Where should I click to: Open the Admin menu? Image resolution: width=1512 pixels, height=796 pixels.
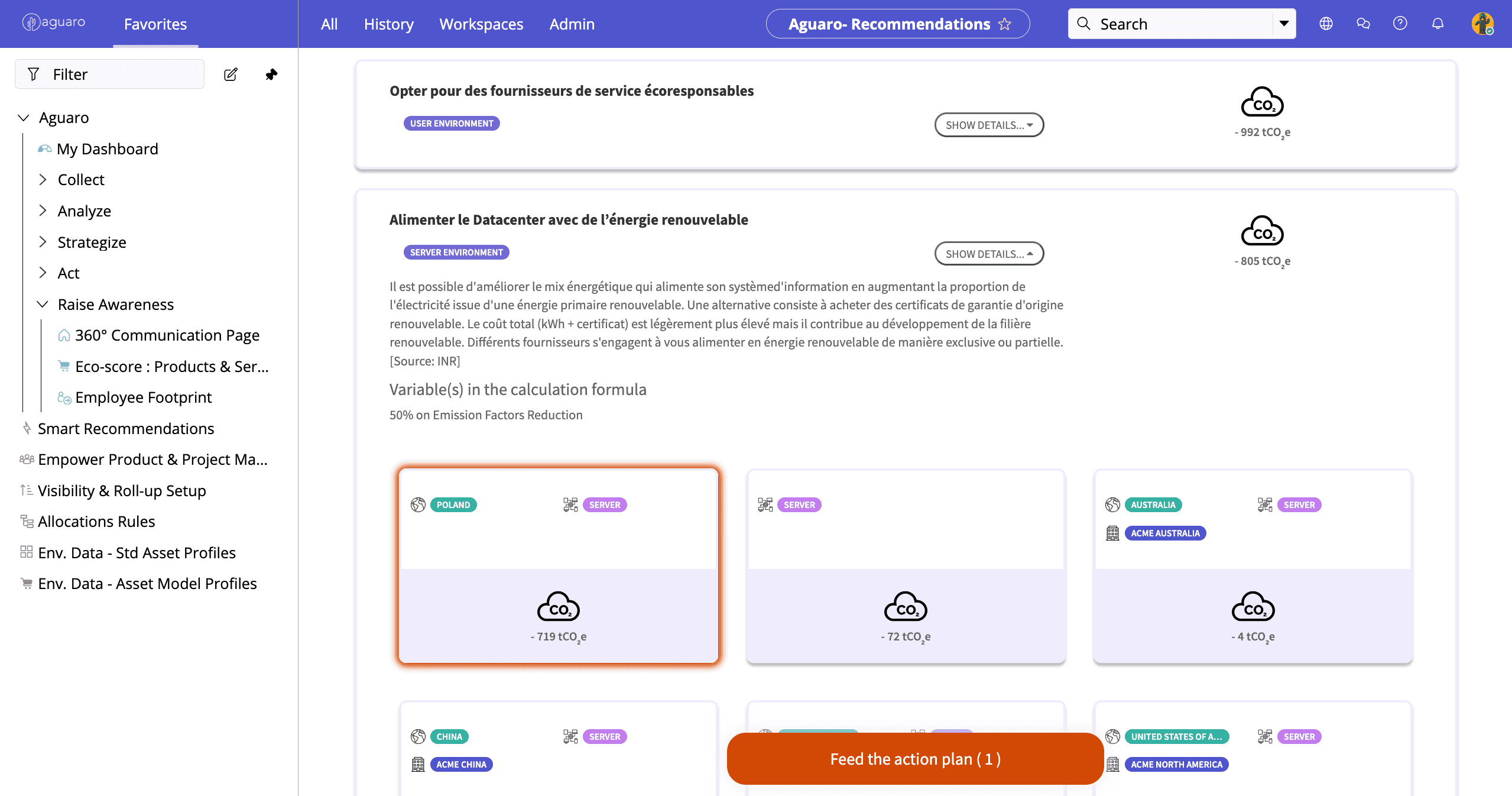point(571,24)
